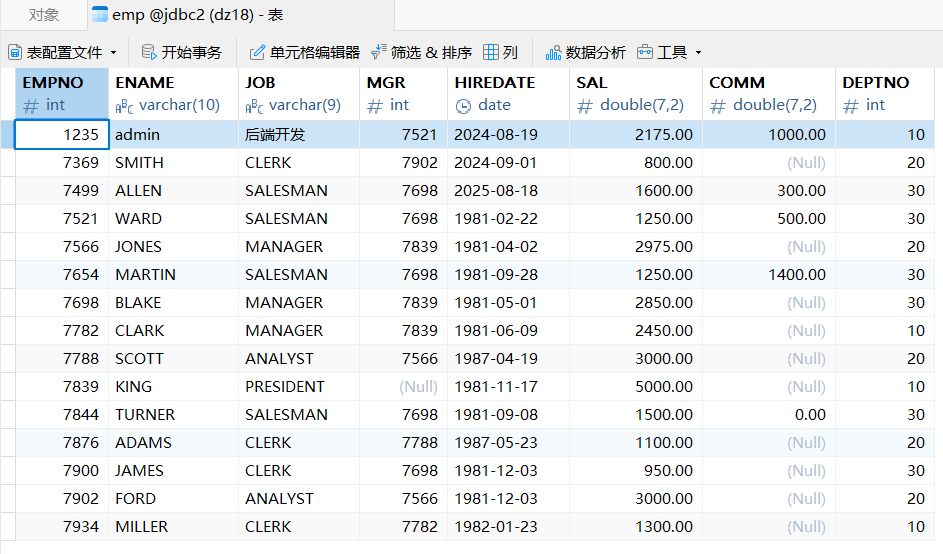The height and width of the screenshot is (554, 943).
Task: Select the salary 2975.00 cell
Action: pyautogui.click(x=636, y=247)
